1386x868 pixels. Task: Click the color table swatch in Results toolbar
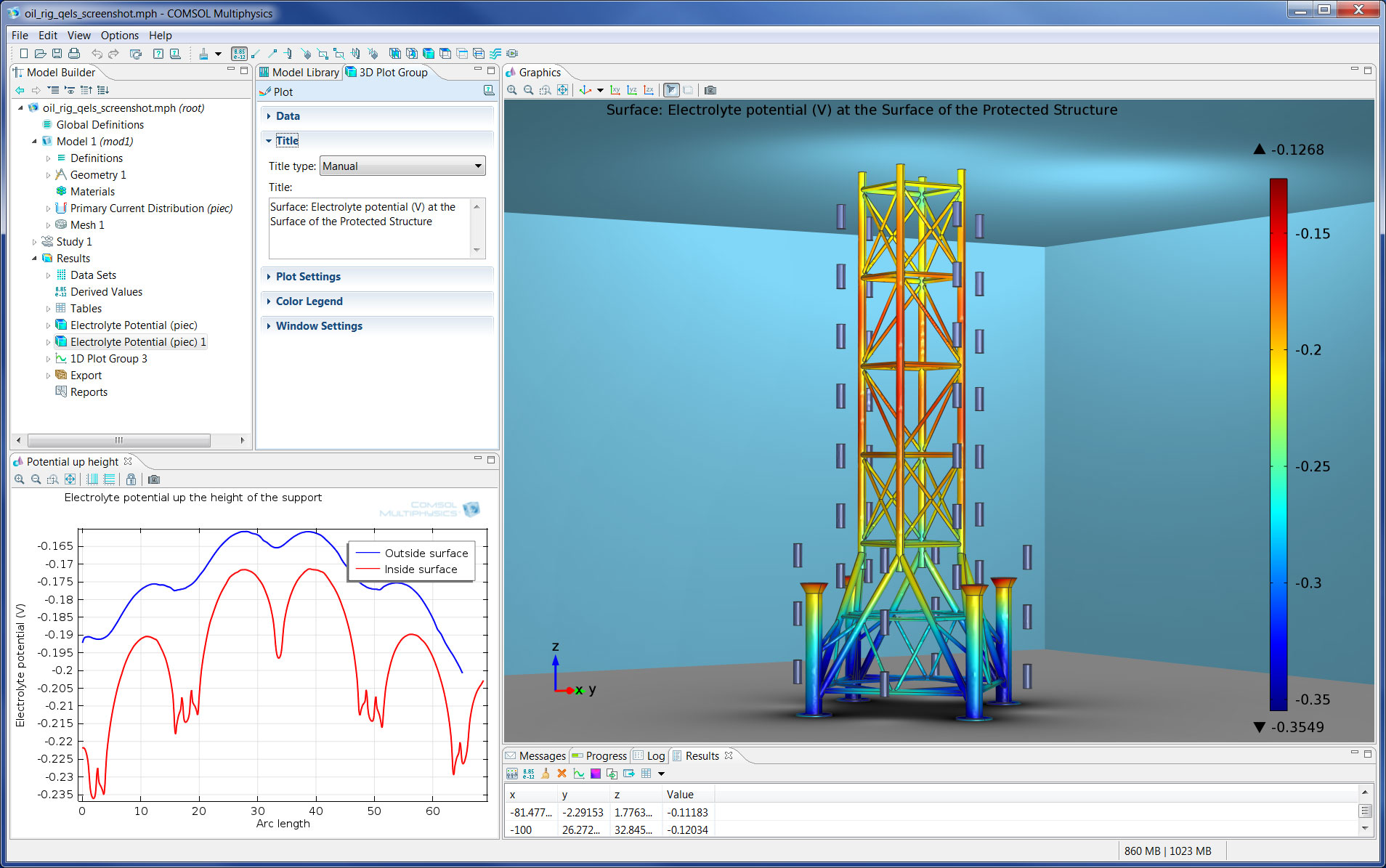click(596, 774)
